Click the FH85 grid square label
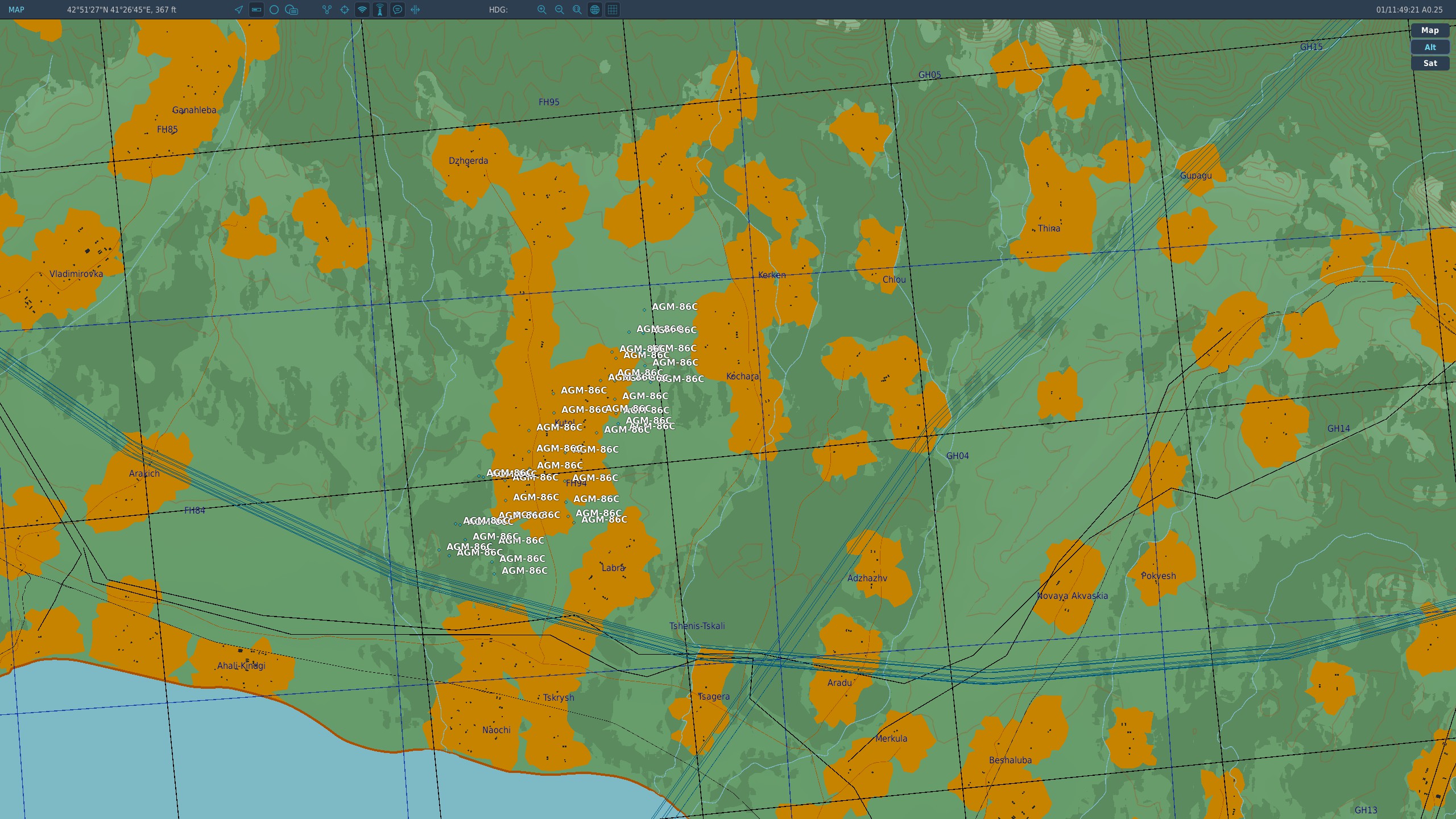This screenshot has width=1456, height=819. coord(167,130)
